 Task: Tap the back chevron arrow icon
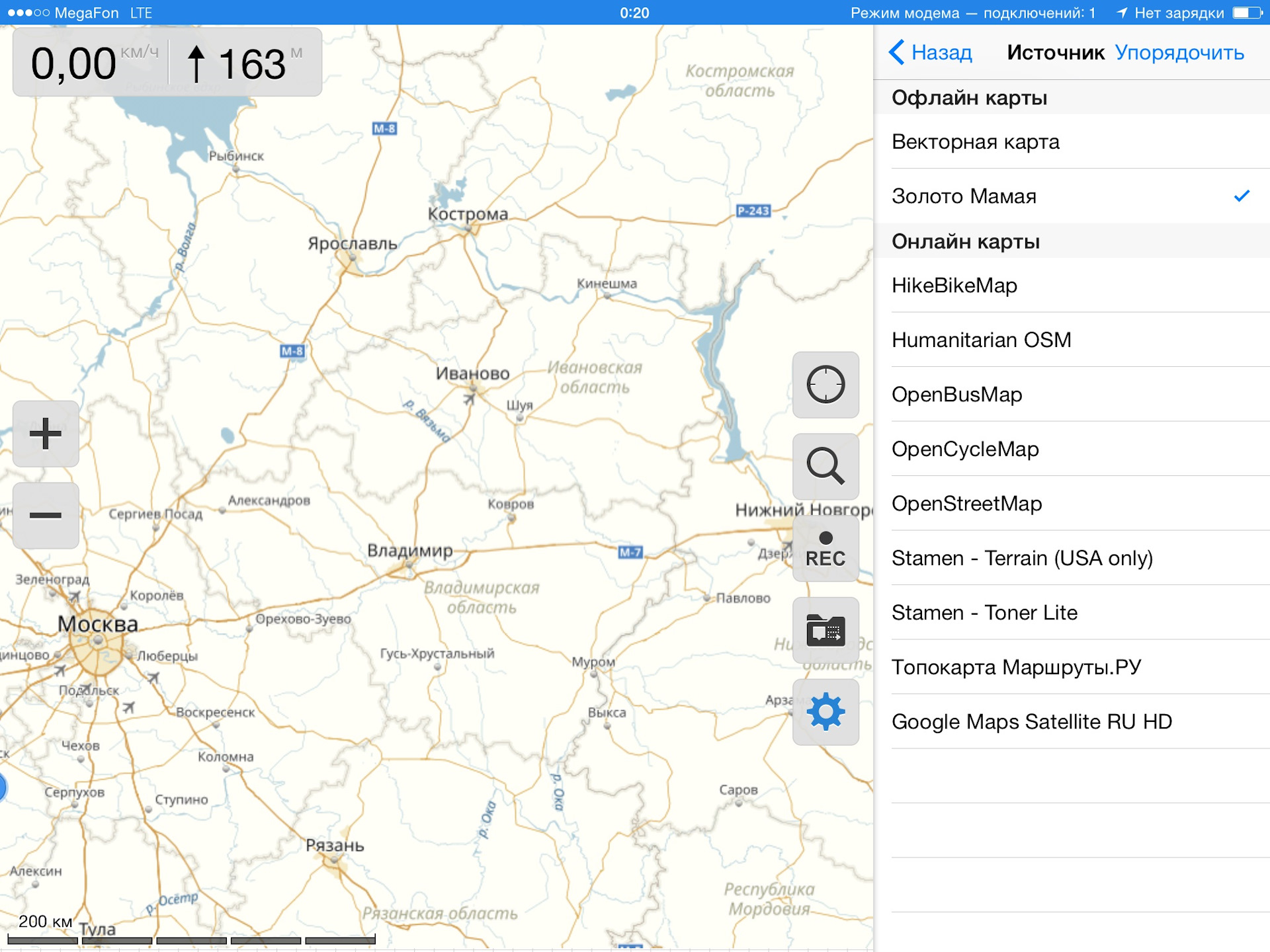(x=897, y=52)
